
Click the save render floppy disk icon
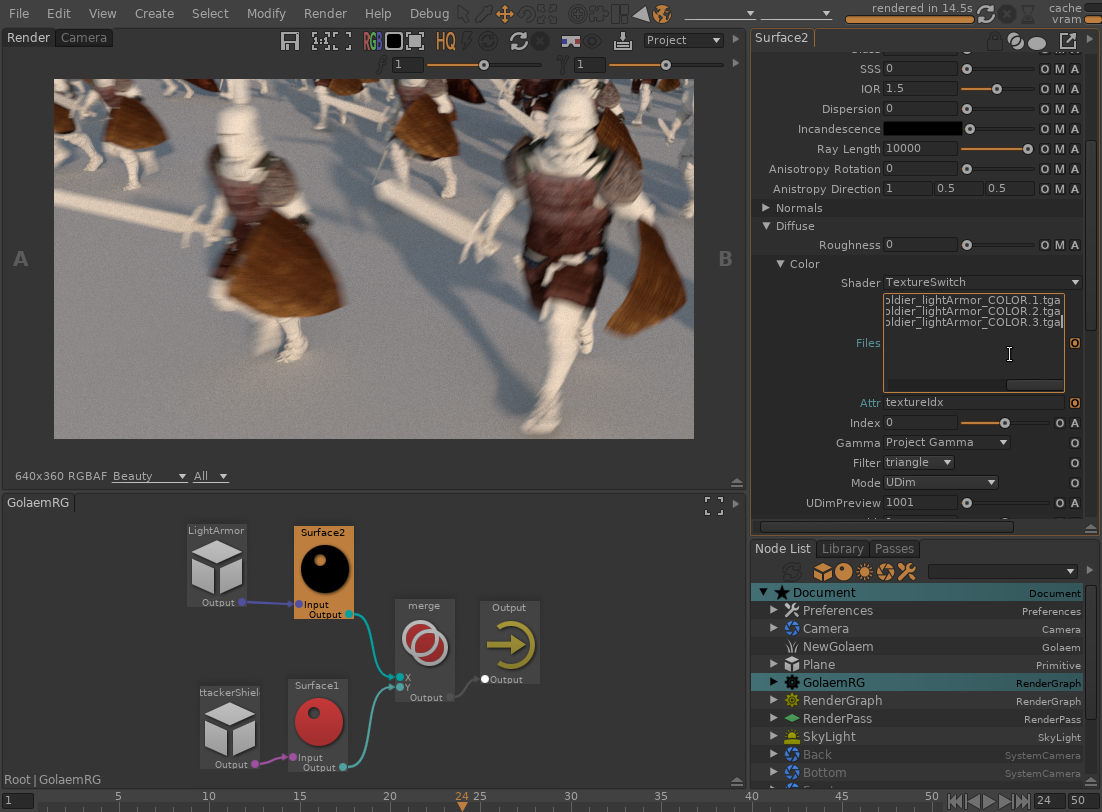point(290,41)
